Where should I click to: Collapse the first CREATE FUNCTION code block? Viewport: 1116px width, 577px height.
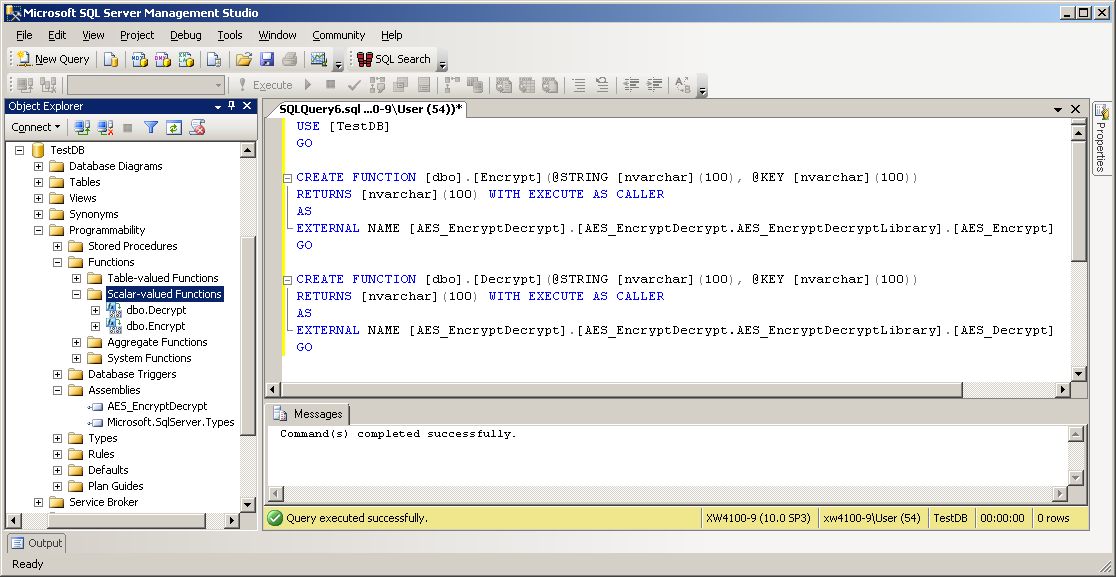click(x=288, y=178)
